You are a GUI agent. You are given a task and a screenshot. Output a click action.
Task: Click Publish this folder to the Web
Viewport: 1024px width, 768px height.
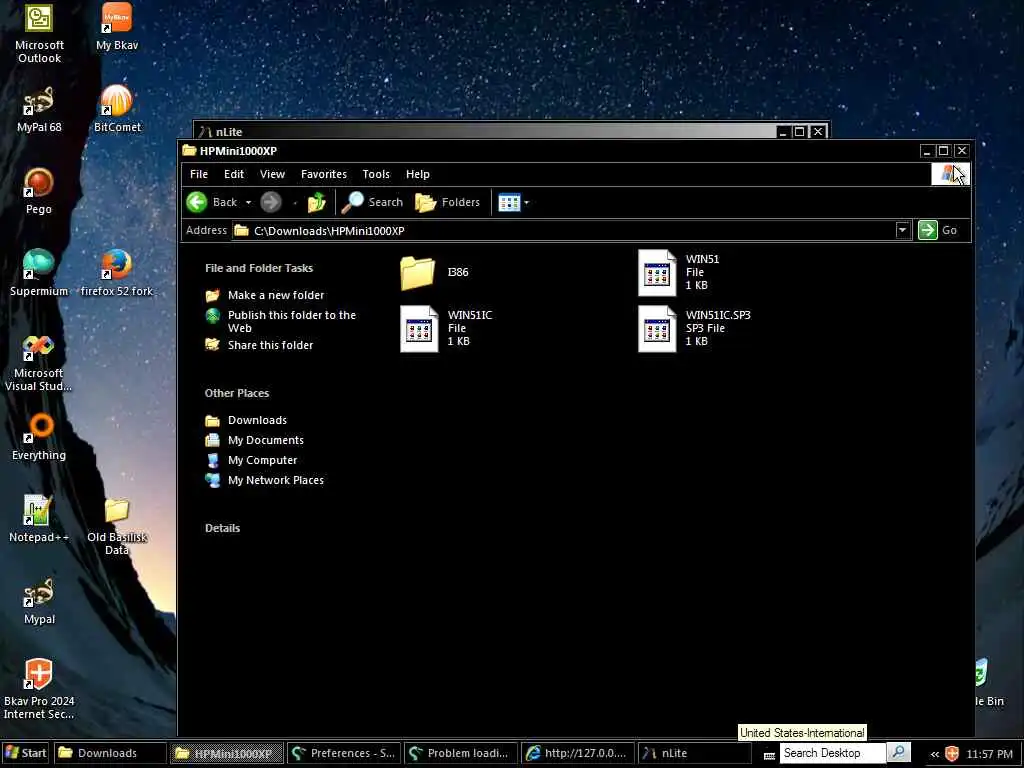(281, 321)
